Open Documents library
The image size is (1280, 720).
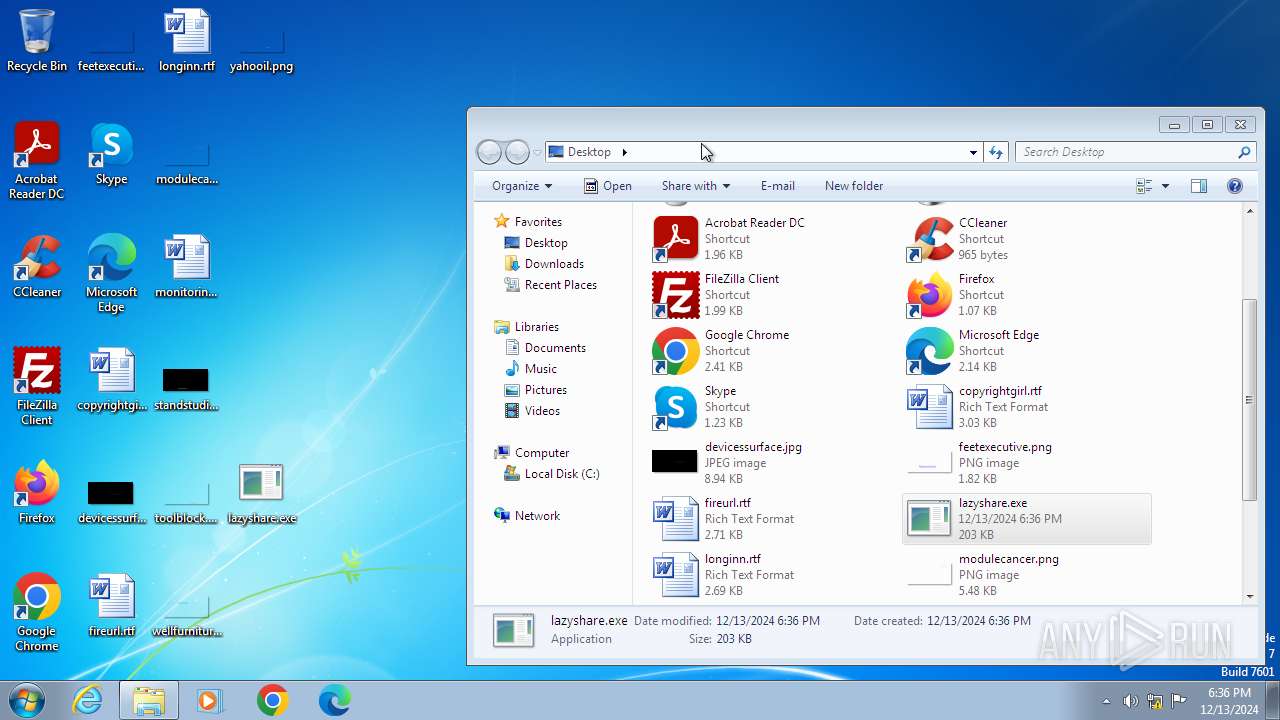pos(555,348)
